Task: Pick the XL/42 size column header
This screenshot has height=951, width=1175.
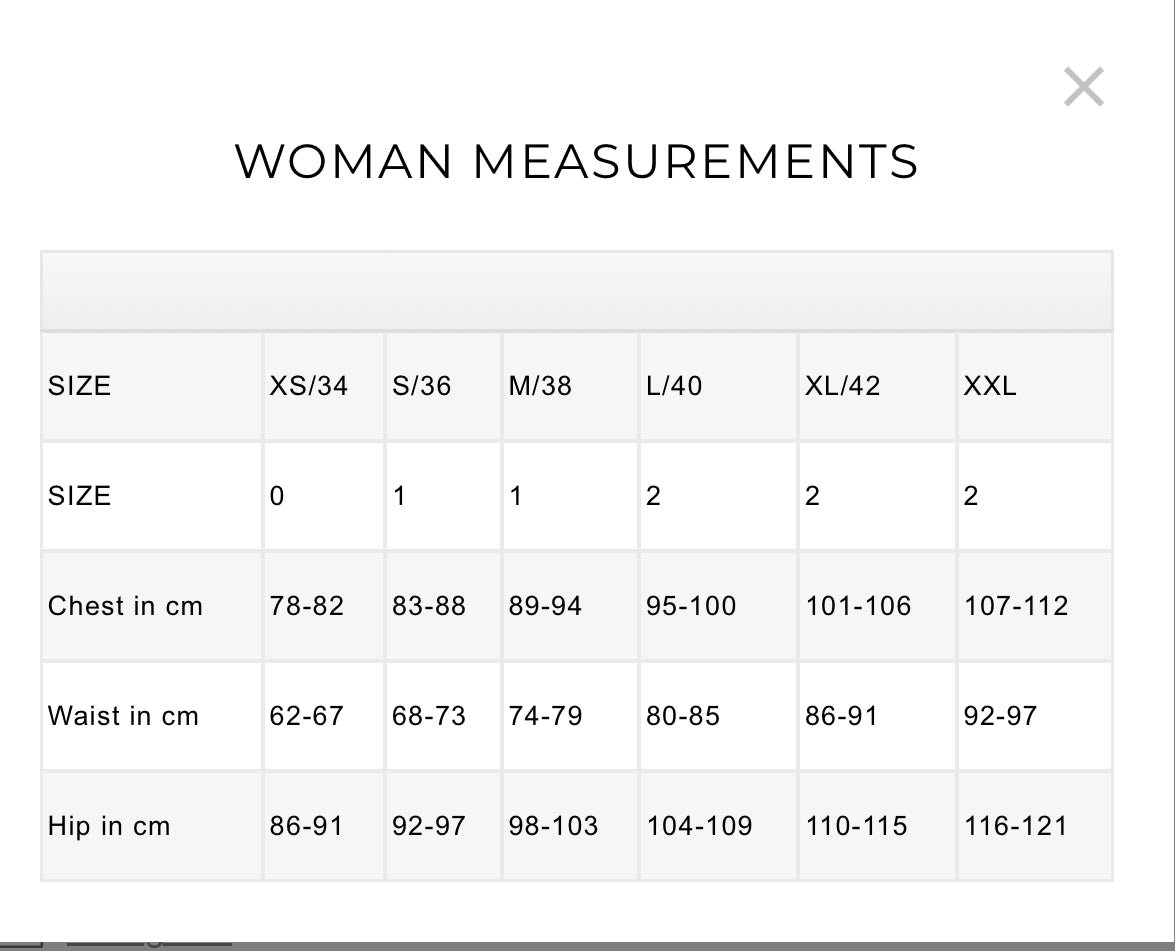Action: coord(842,386)
